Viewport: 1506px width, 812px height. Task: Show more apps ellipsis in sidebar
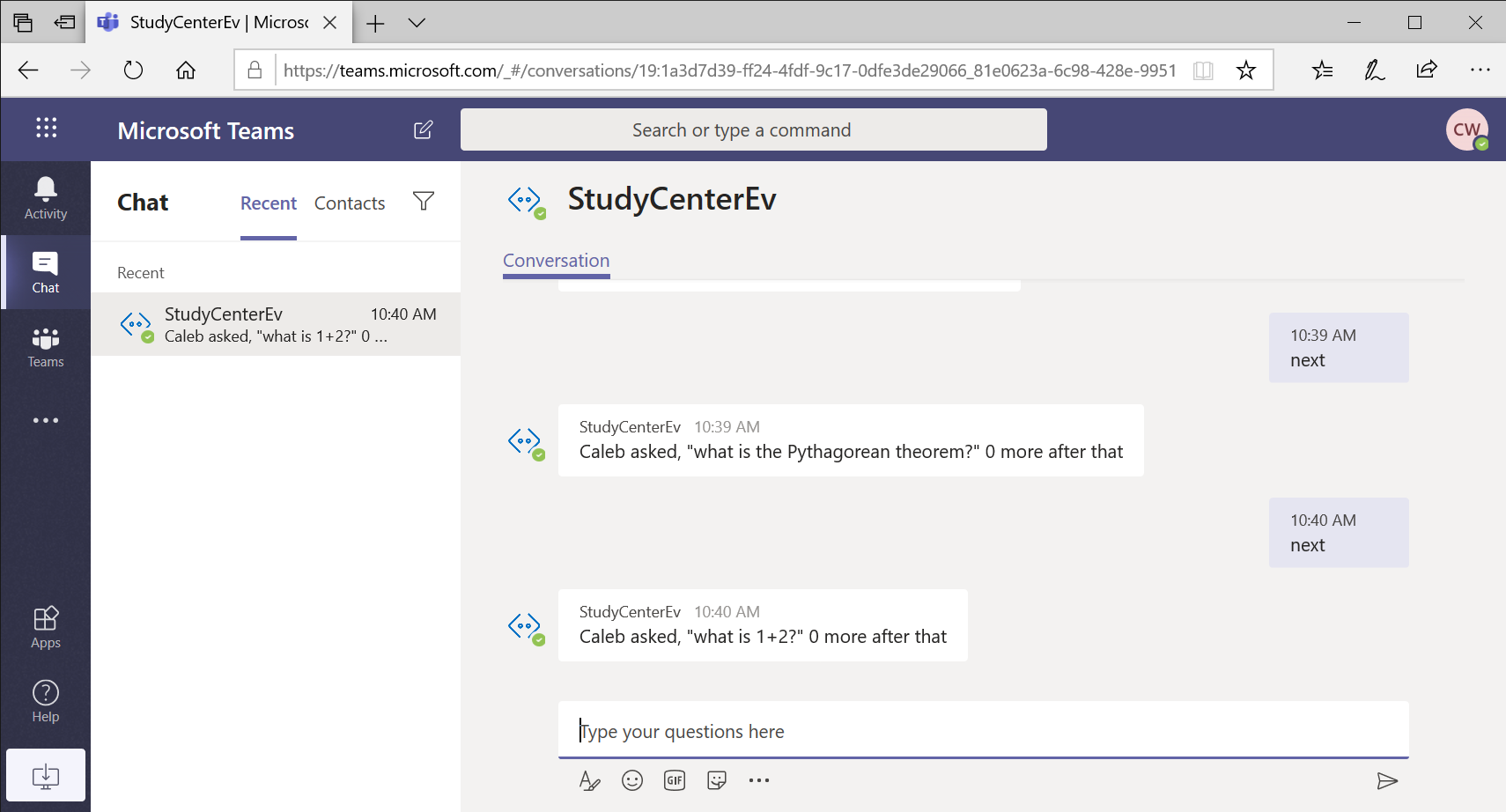46,420
